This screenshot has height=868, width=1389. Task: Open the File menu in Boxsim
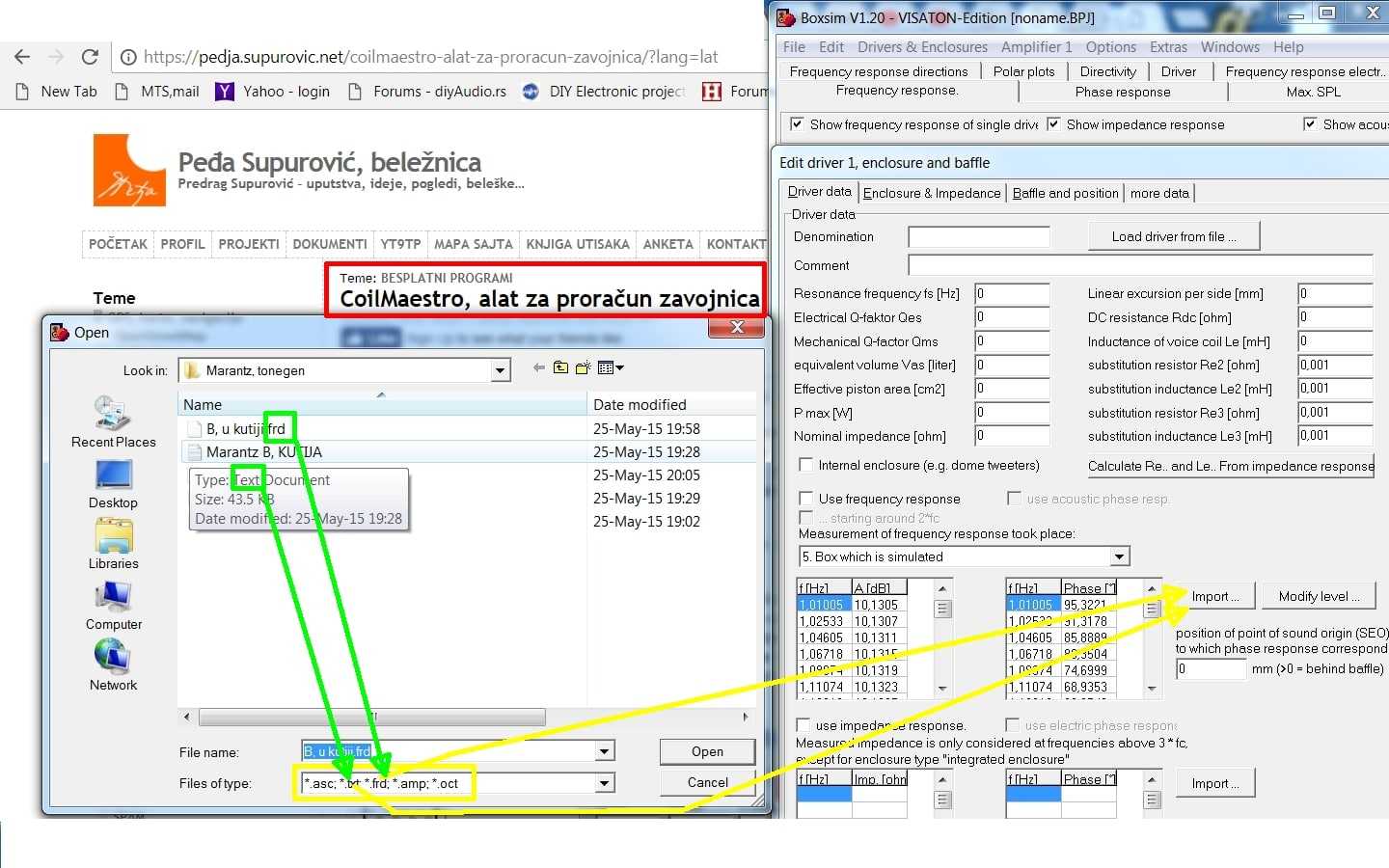(x=794, y=47)
